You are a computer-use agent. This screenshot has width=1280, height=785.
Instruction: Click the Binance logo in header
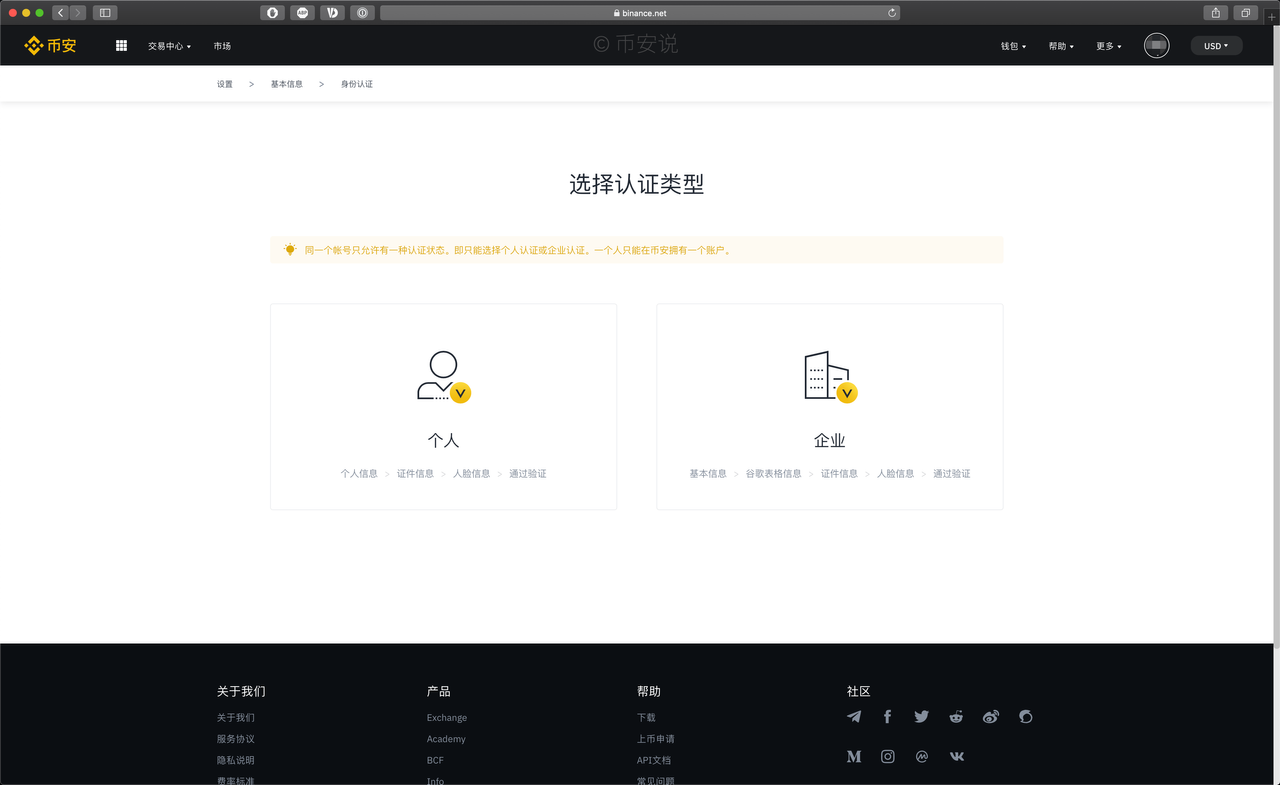tap(50, 46)
